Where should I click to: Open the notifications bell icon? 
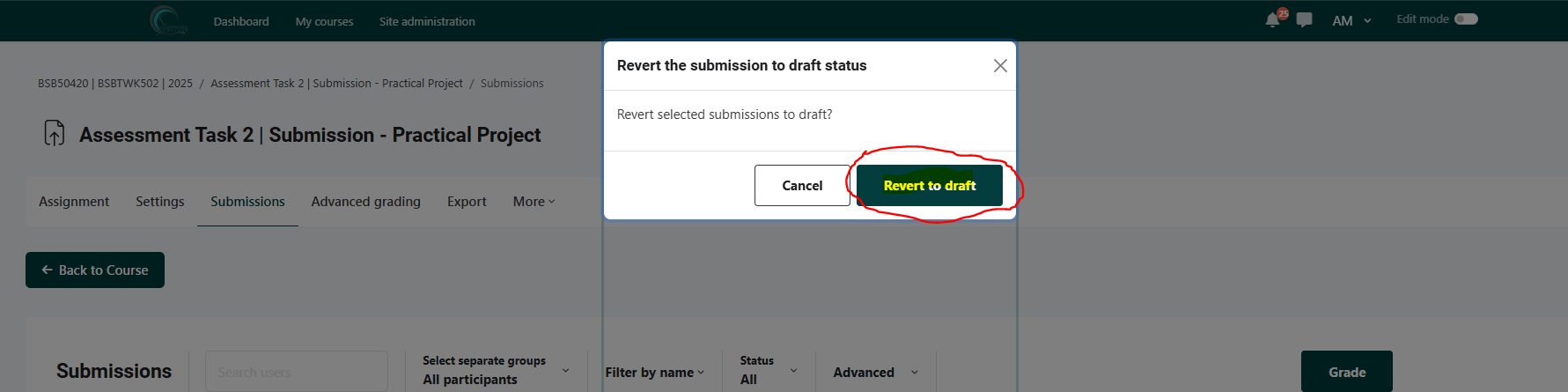(1272, 20)
